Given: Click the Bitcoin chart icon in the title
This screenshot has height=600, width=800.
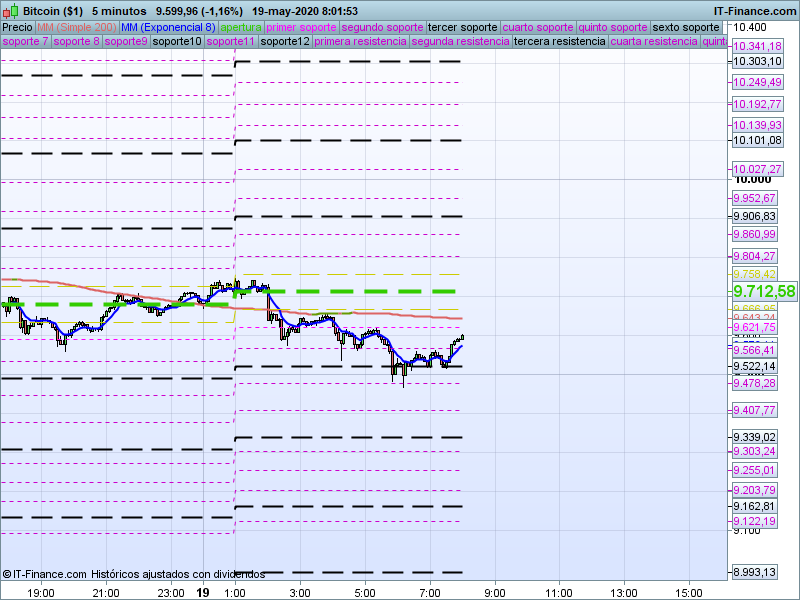Looking at the screenshot, I should [10, 10].
